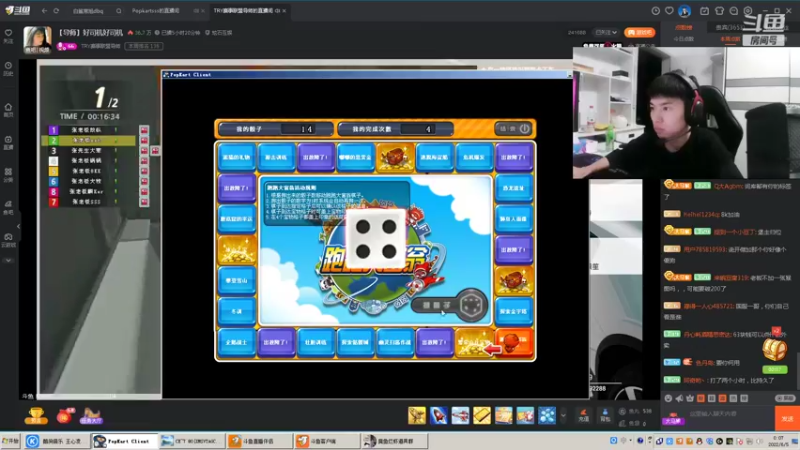Send the chat message with 发送 button

(x=787, y=418)
